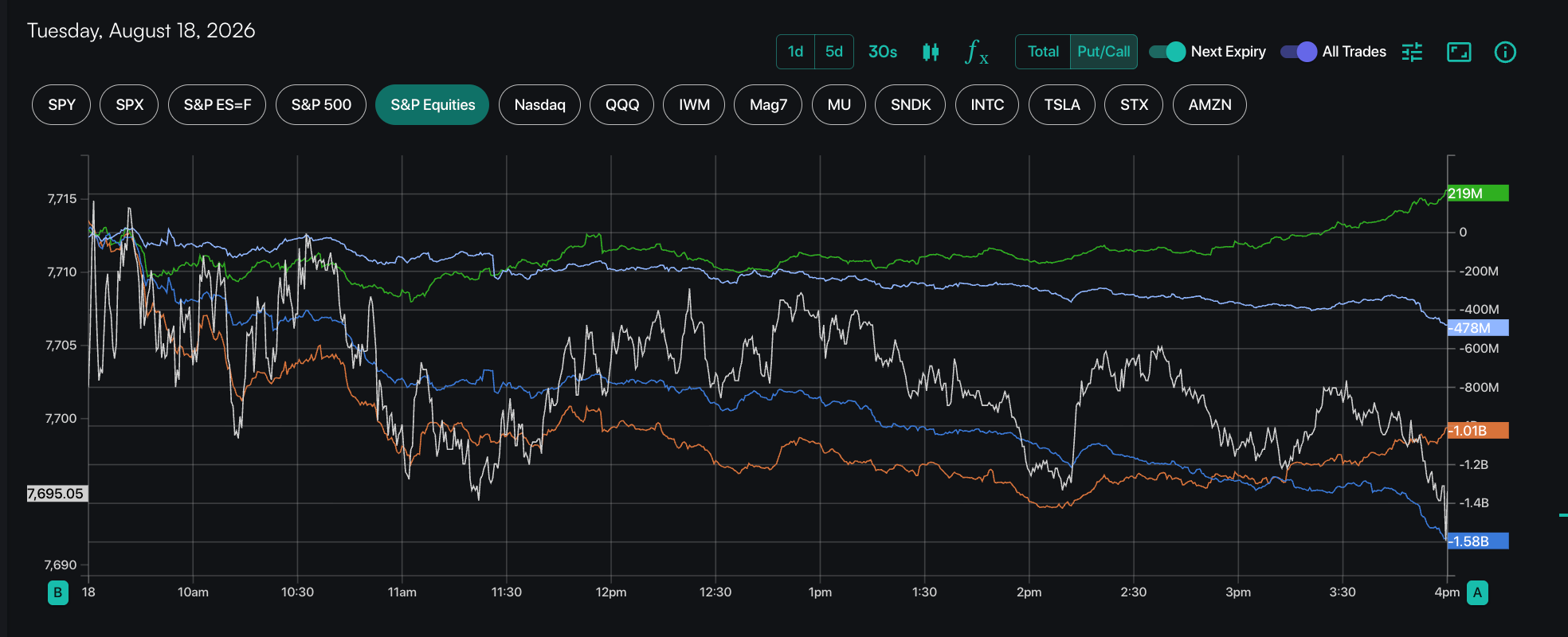This screenshot has width=1568, height=637.
Task: Click the orange -1.01B series label
Action: (1478, 431)
